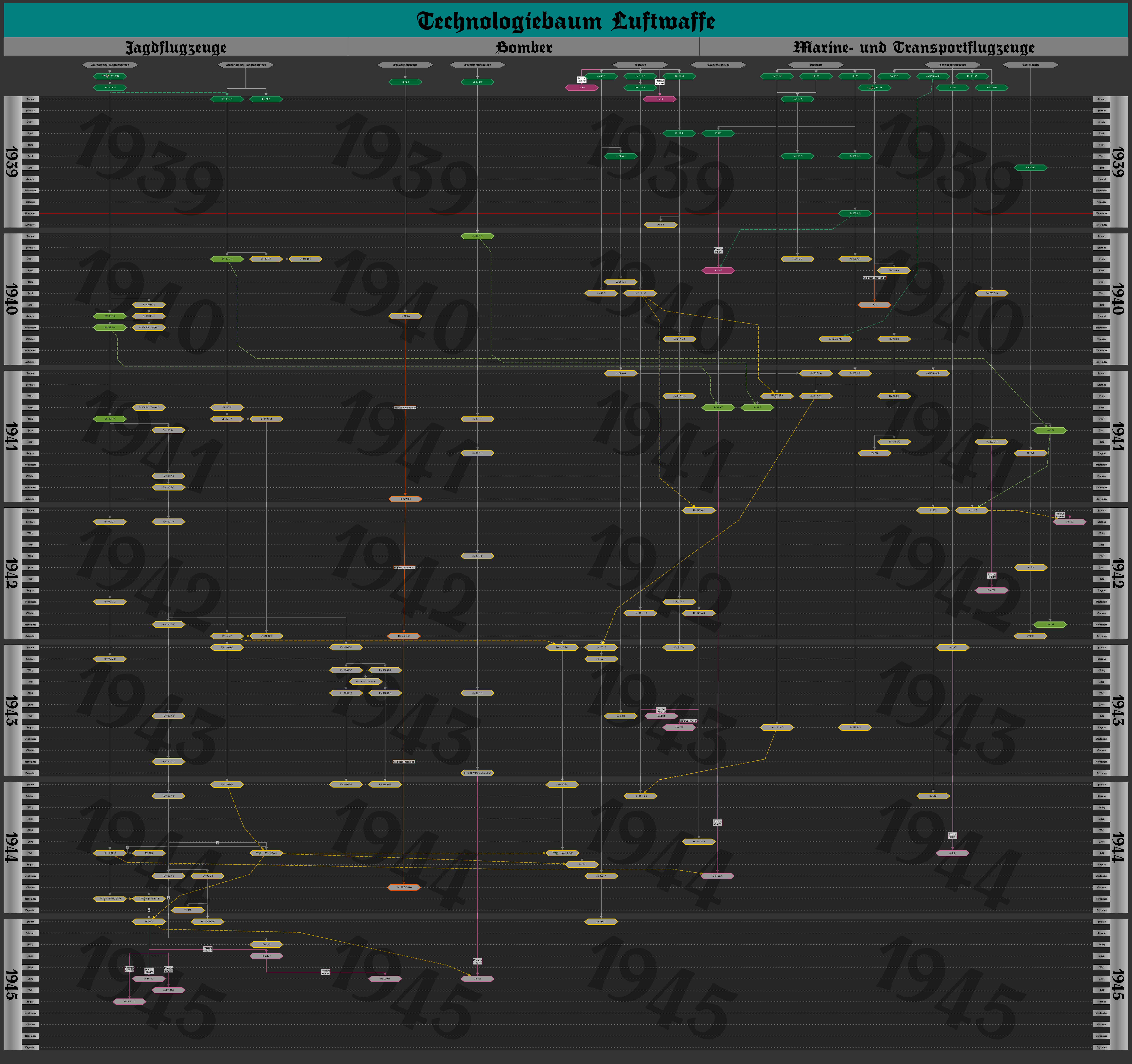Image resolution: width=1132 pixels, height=1064 pixels.
Task: Select the Zweimotorige Jagdmaschinen category label
Action: pos(246,65)
